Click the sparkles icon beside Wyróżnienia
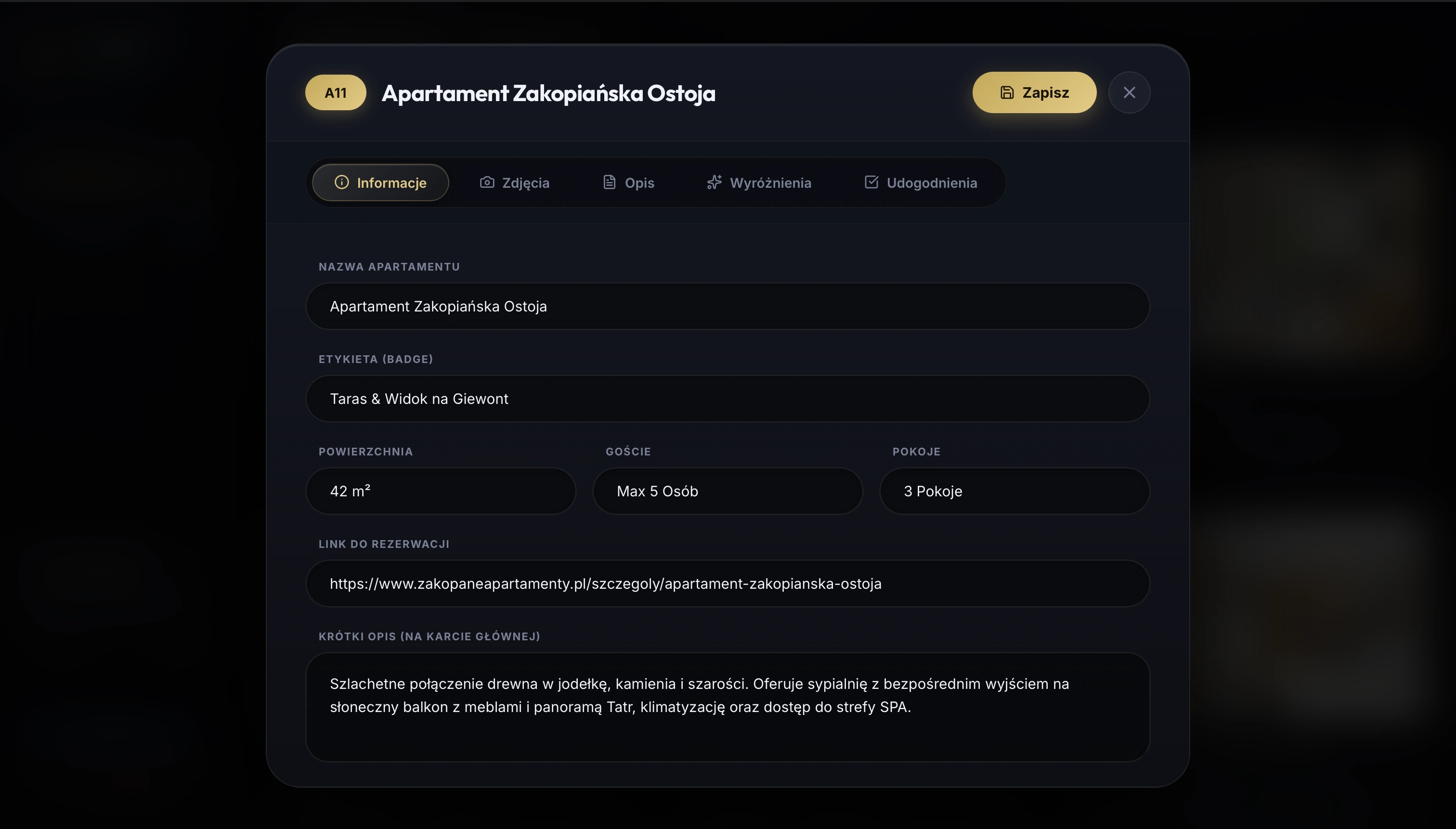The height and width of the screenshot is (829, 1456). click(714, 182)
